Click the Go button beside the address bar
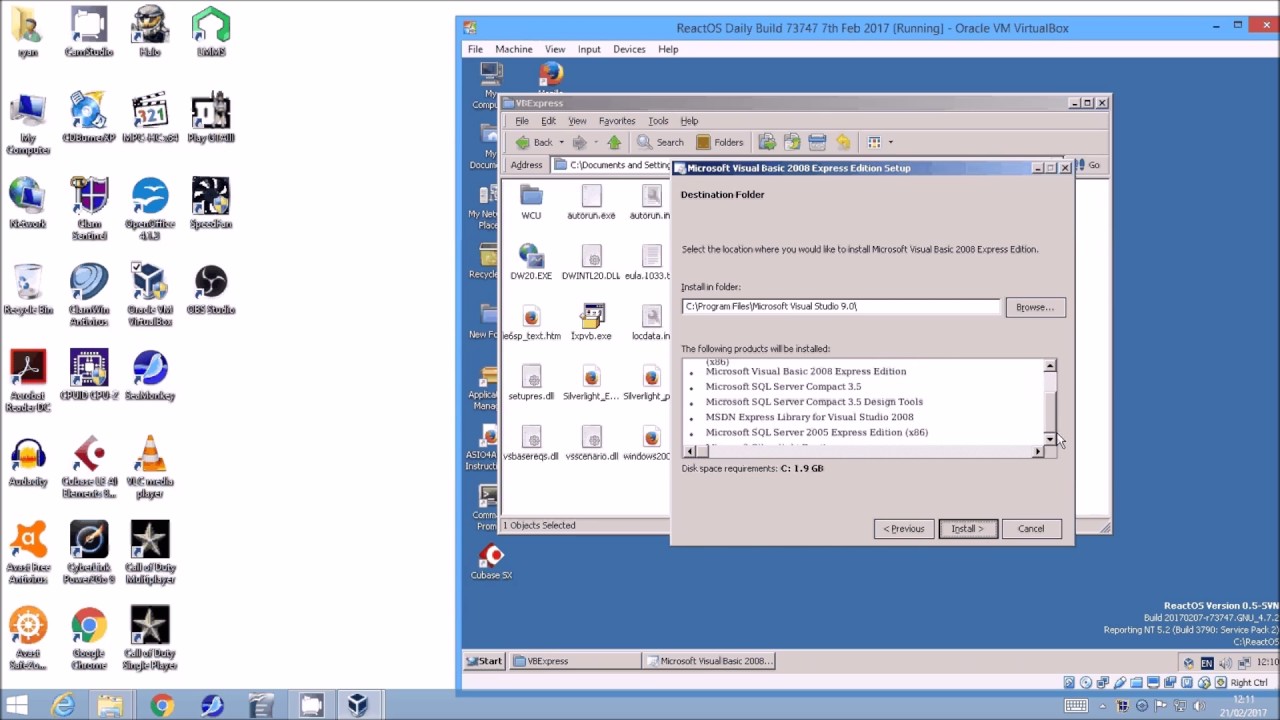Viewport: 1280px width, 720px height. pos(1090,165)
